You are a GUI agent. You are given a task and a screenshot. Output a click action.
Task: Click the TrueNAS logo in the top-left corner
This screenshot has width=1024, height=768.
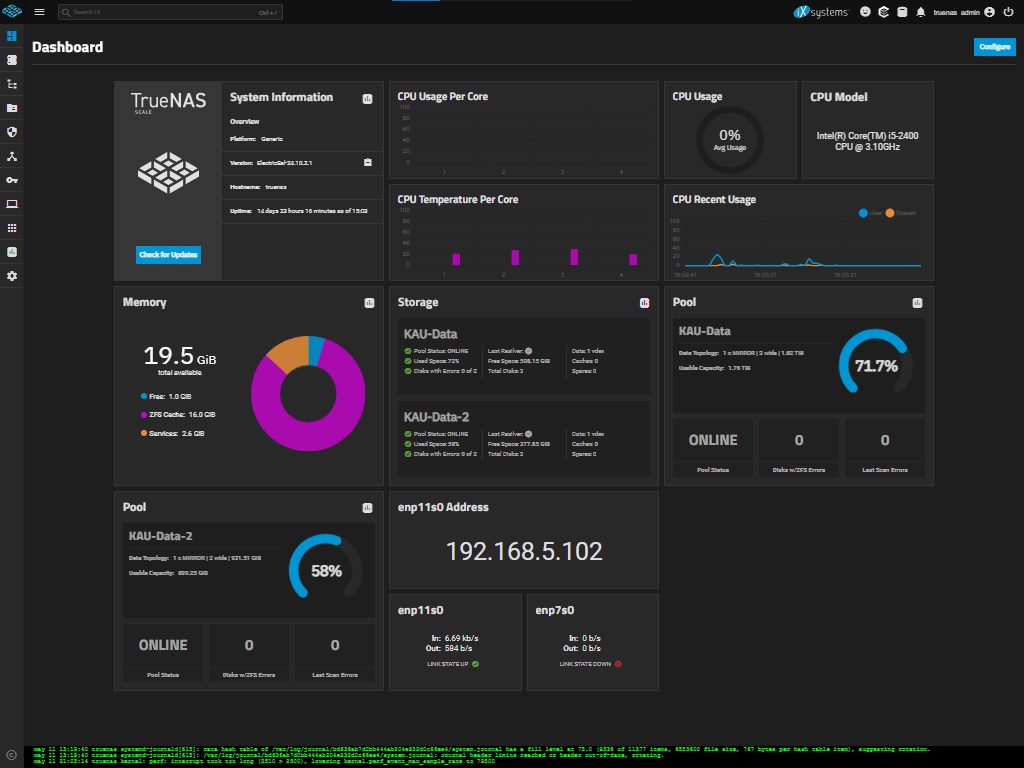pos(12,12)
